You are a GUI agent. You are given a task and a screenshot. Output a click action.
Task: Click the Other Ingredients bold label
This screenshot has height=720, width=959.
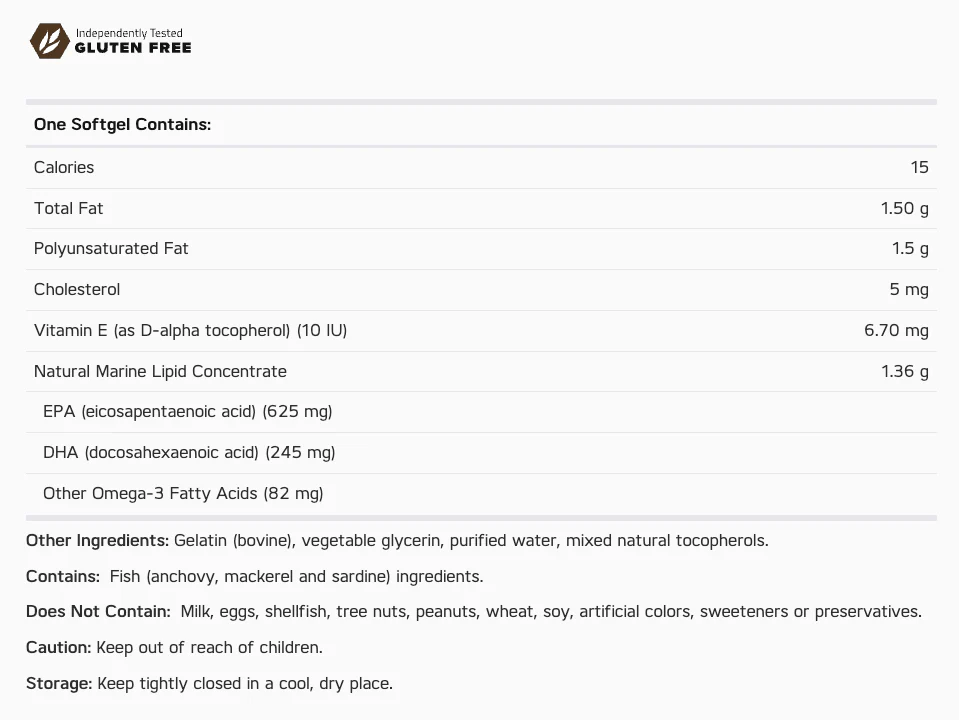coord(97,541)
